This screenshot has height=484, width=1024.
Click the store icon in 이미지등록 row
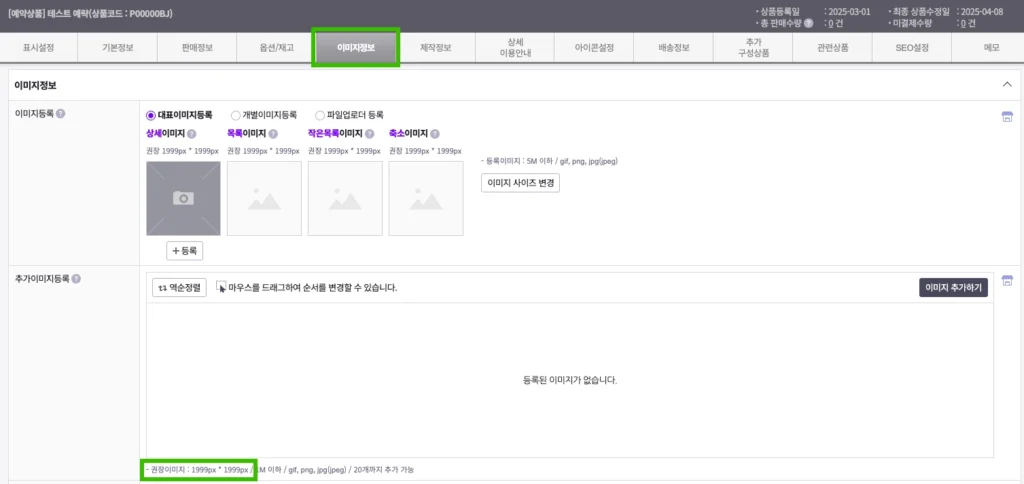tap(1007, 117)
